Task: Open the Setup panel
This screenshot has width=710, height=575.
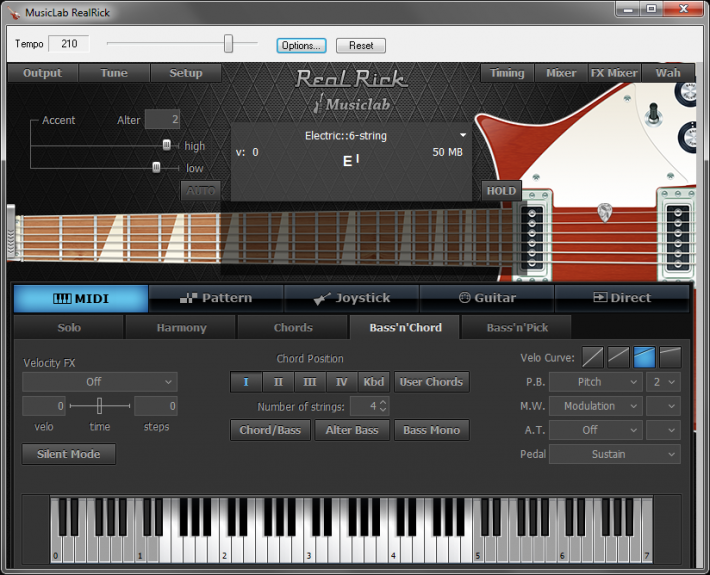Action: (186, 73)
